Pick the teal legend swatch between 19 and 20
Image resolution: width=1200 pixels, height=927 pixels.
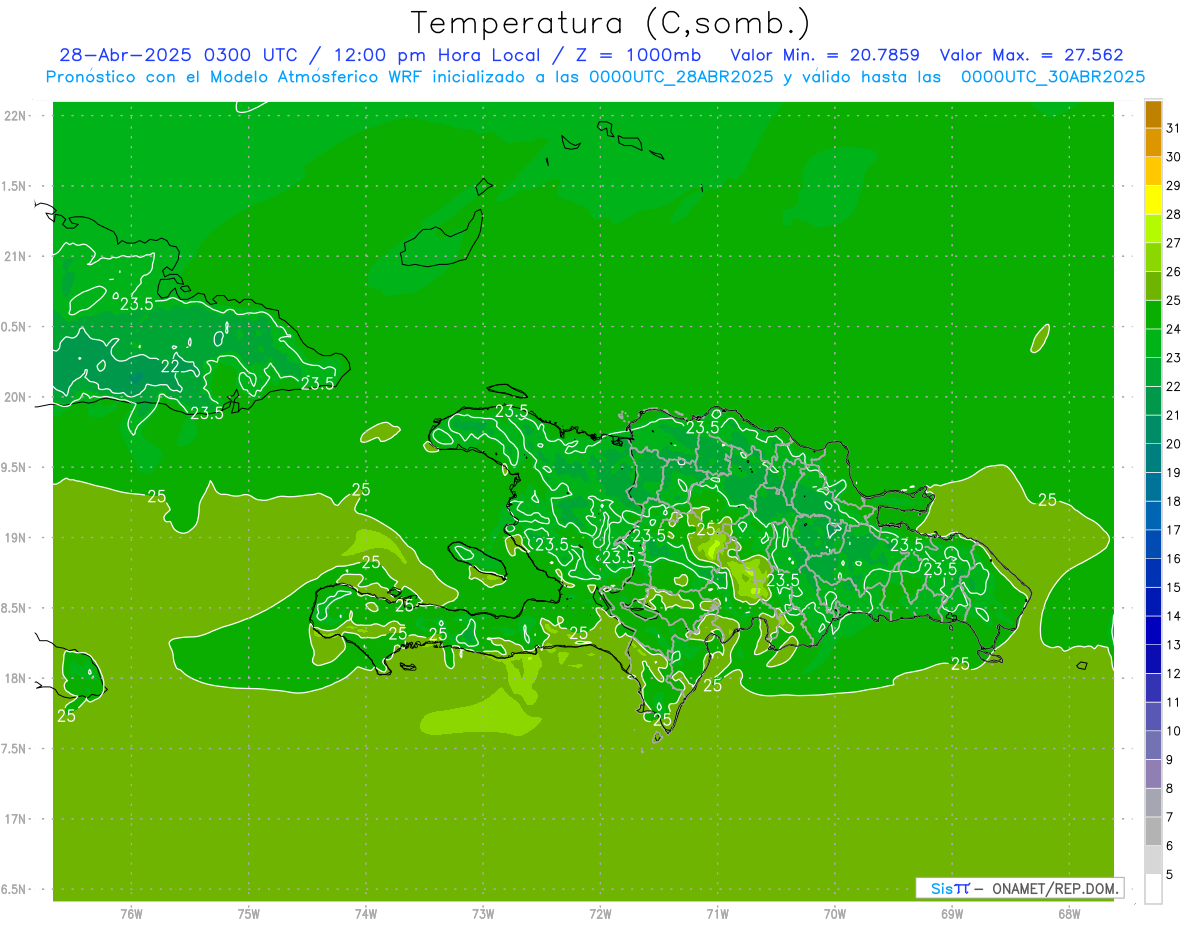click(x=1153, y=458)
